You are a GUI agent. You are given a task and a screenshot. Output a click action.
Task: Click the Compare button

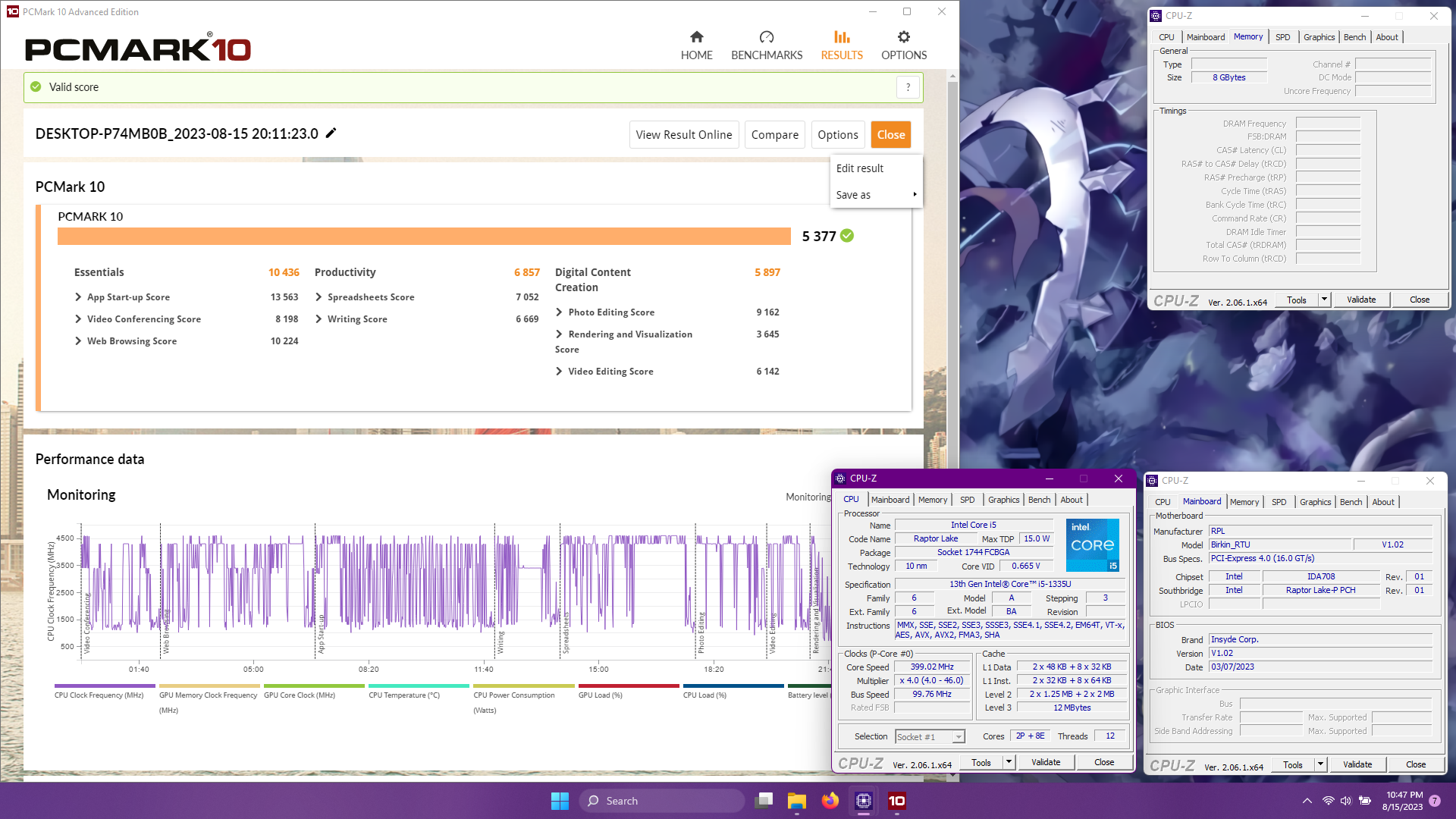tap(774, 135)
